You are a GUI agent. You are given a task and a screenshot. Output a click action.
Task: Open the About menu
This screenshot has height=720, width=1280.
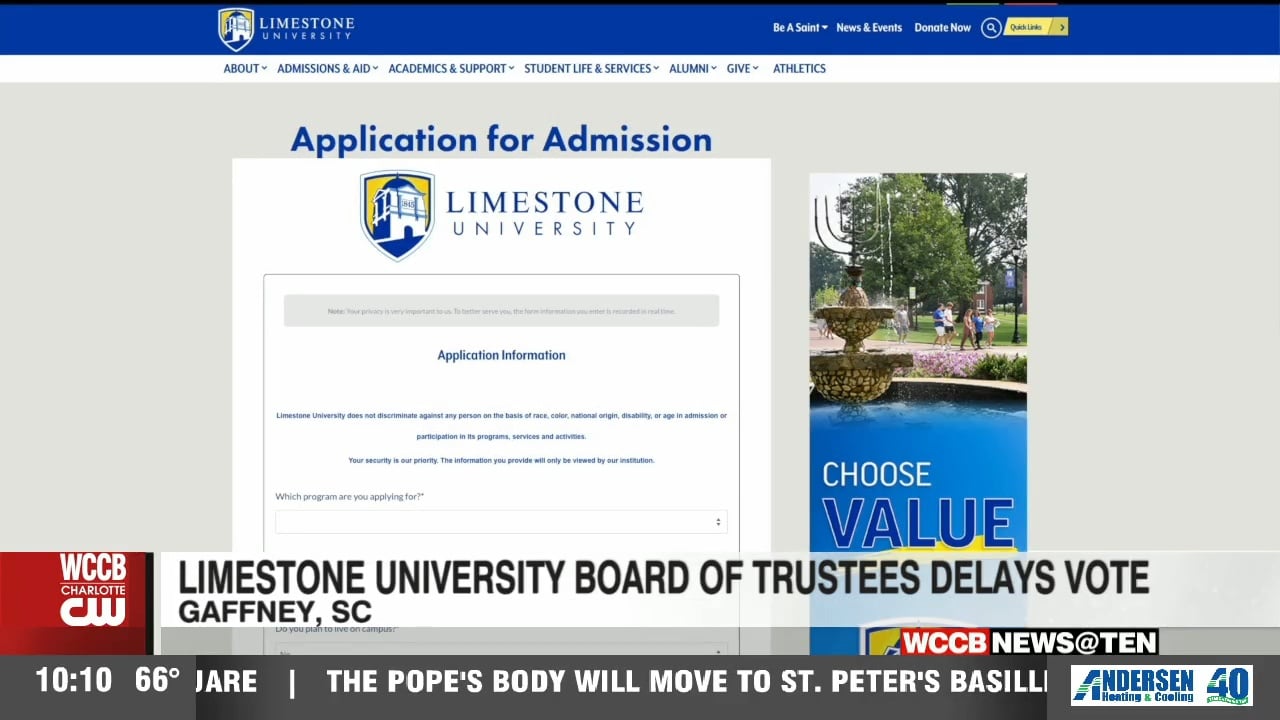(x=245, y=69)
